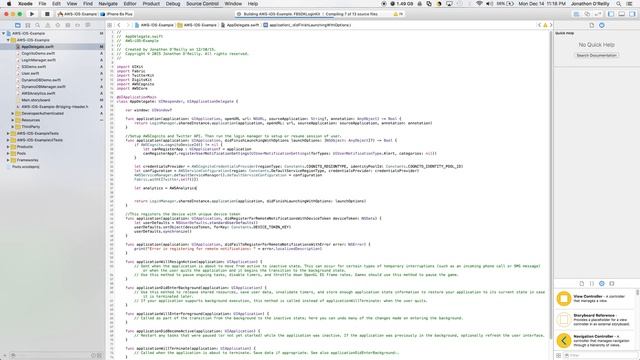Open the Issue navigator
Image resolution: width=640 pixels, height=360 pixels.
pos(48,25)
